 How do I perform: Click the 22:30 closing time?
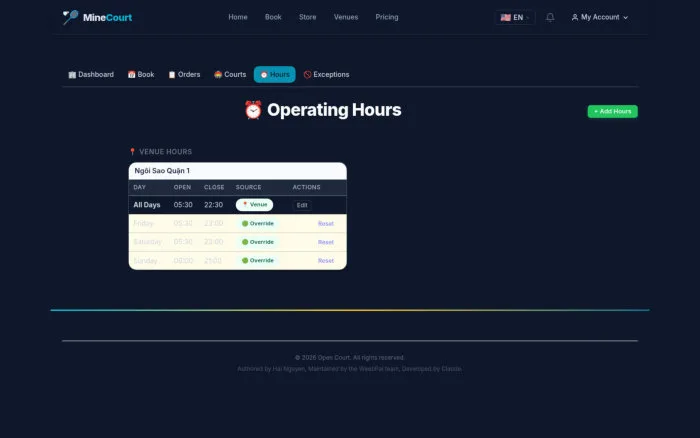[x=213, y=205]
